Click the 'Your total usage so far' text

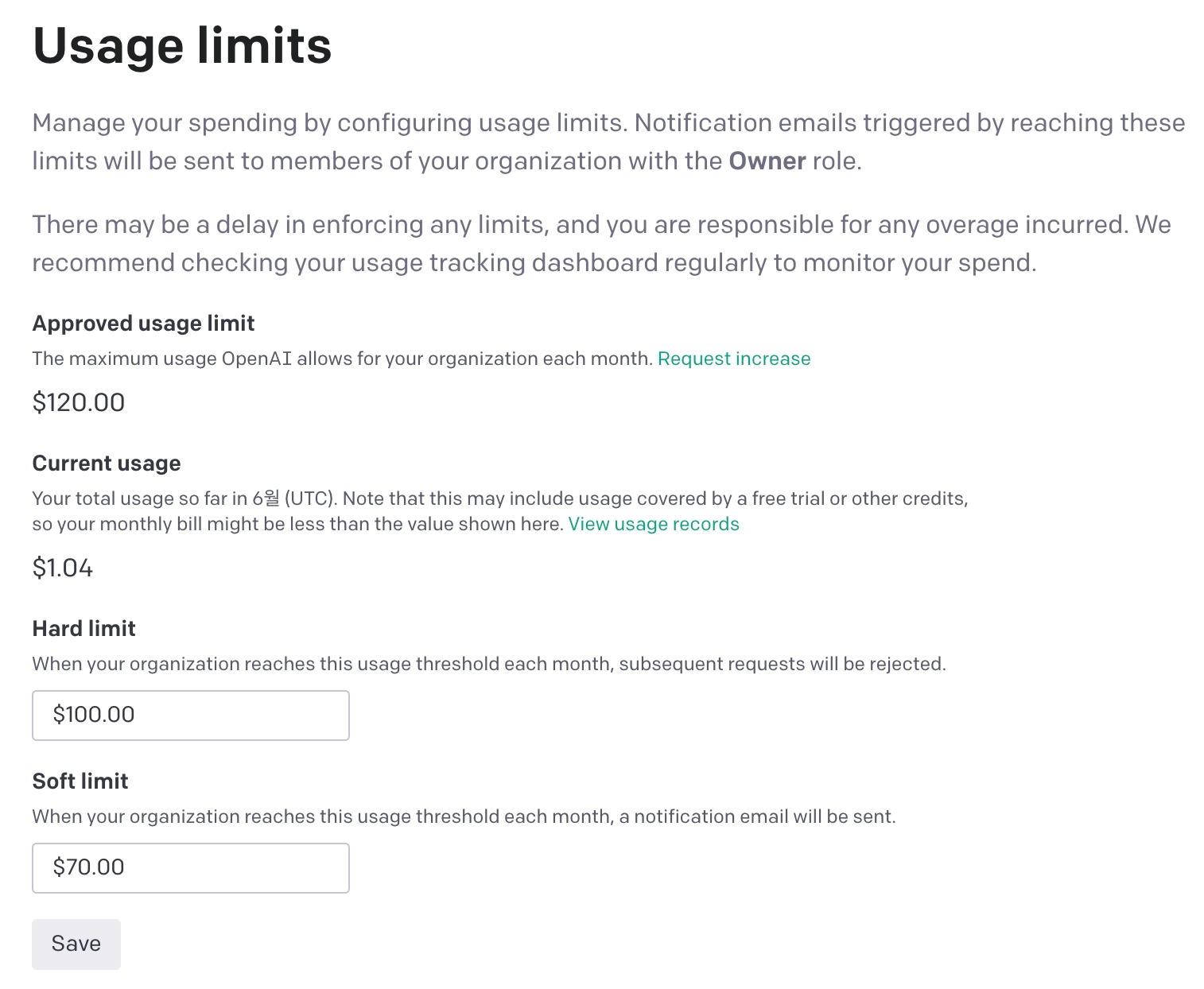coord(139,498)
